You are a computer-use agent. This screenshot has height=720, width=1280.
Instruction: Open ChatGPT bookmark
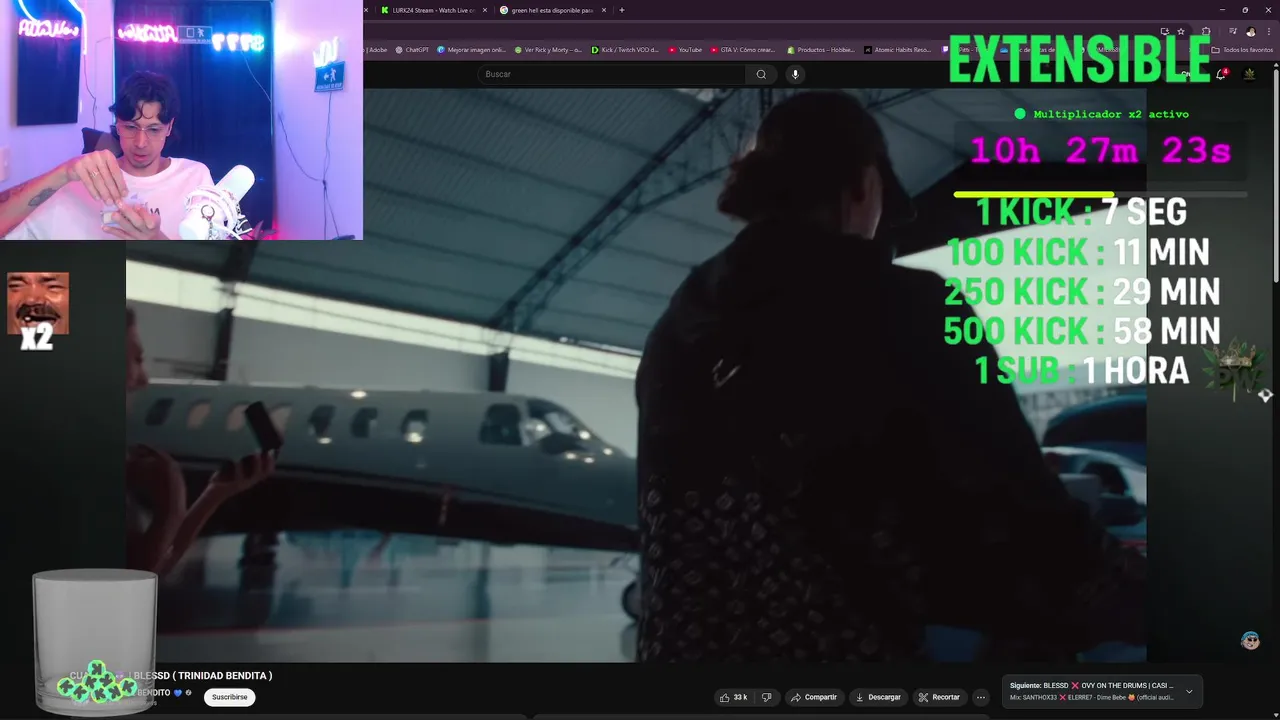point(412,49)
